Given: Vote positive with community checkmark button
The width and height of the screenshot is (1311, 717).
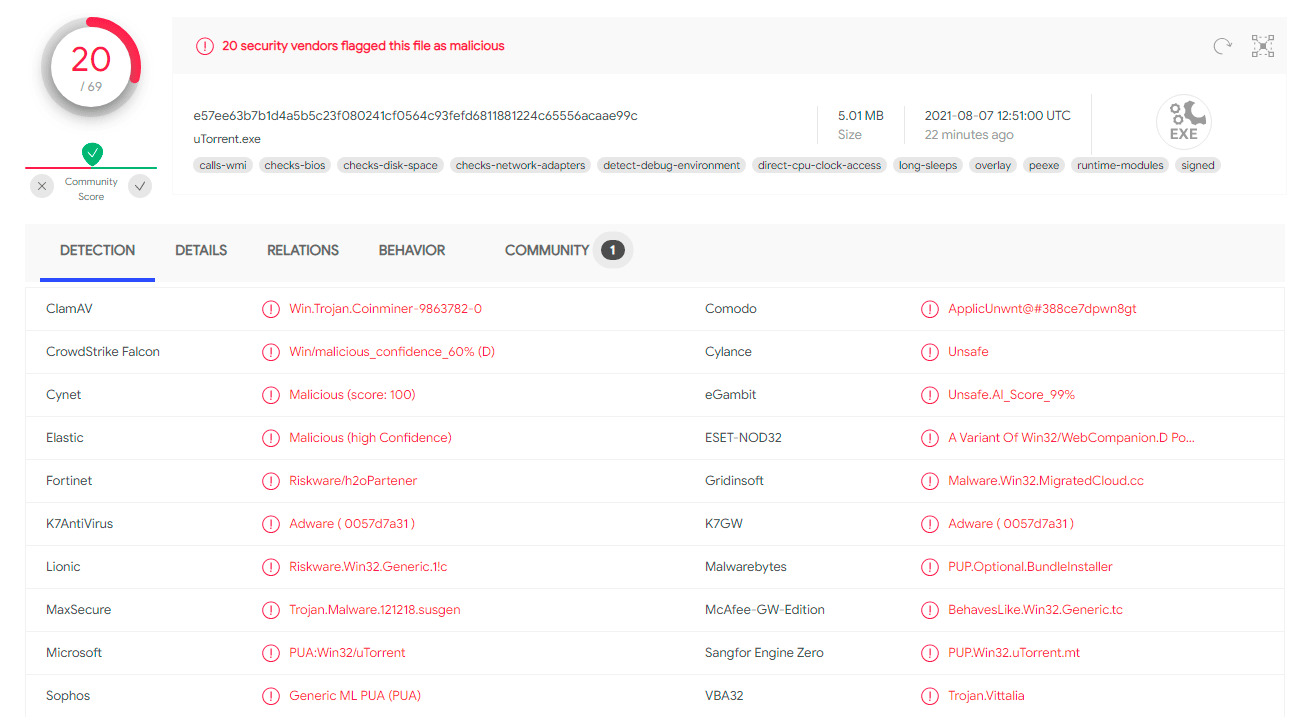Looking at the screenshot, I should (x=140, y=185).
